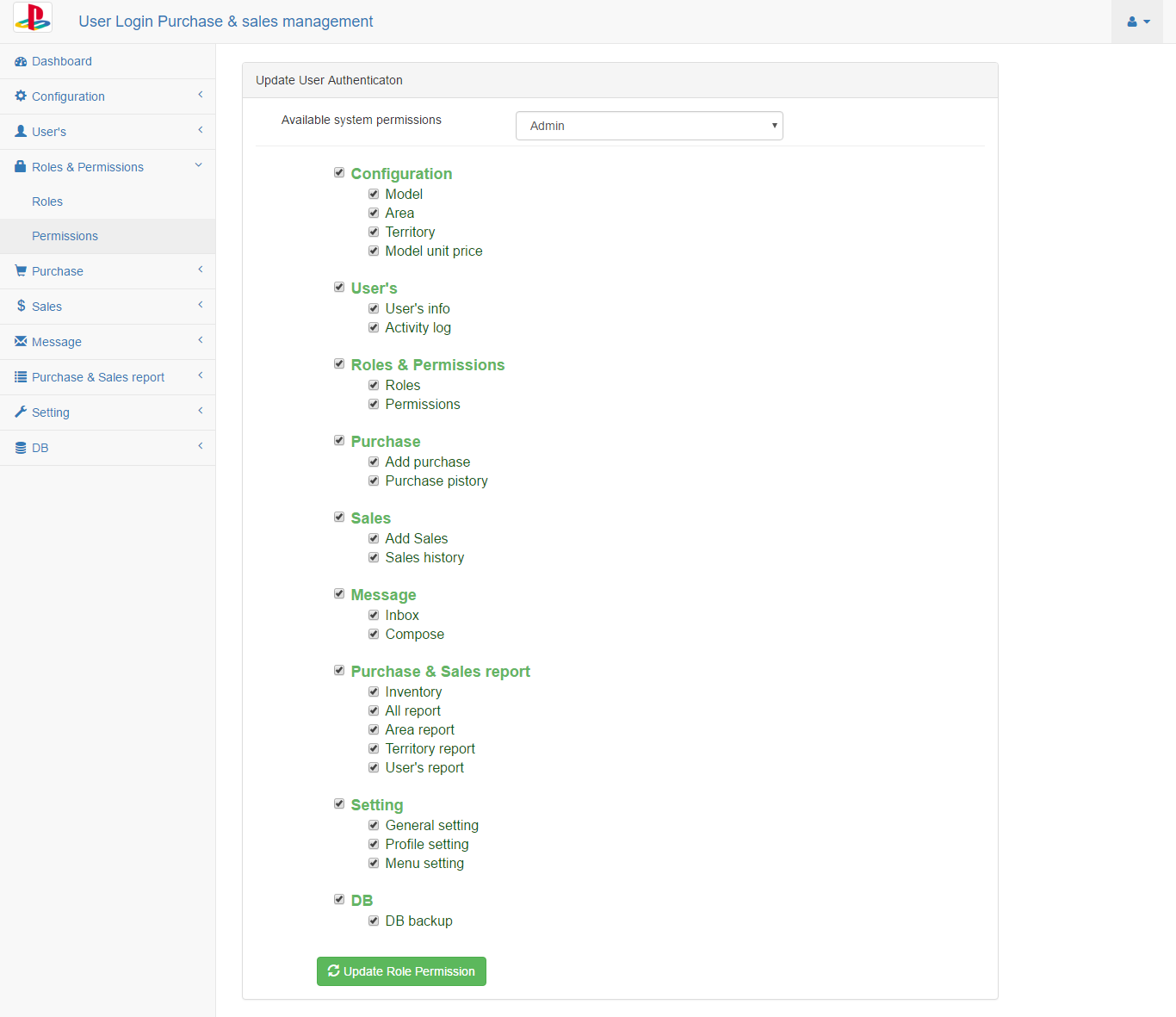The width and height of the screenshot is (1176, 1017).
Task: Toggle the Add purchase checkbox
Action: click(x=374, y=462)
